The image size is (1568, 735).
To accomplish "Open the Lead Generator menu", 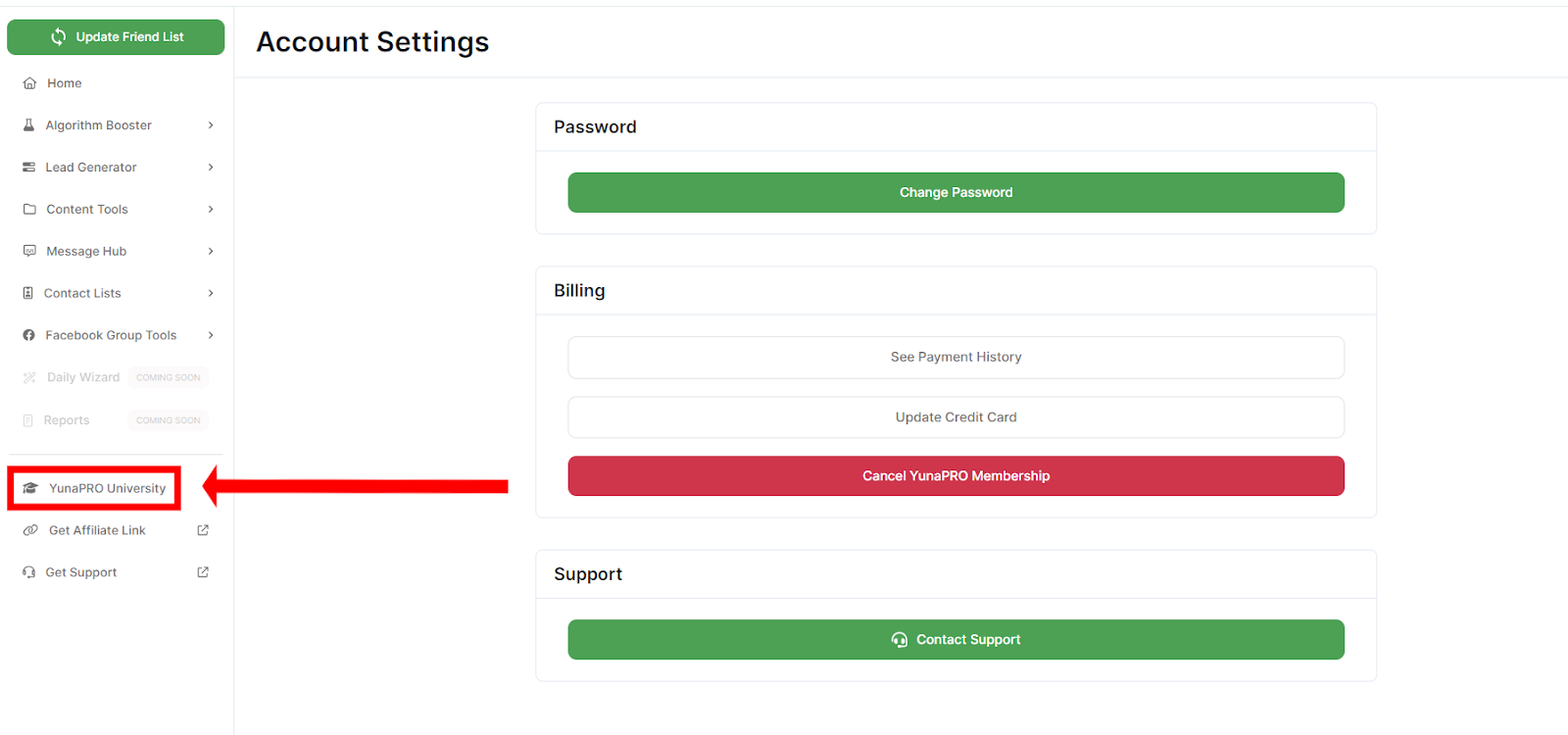I will click(91, 168).
